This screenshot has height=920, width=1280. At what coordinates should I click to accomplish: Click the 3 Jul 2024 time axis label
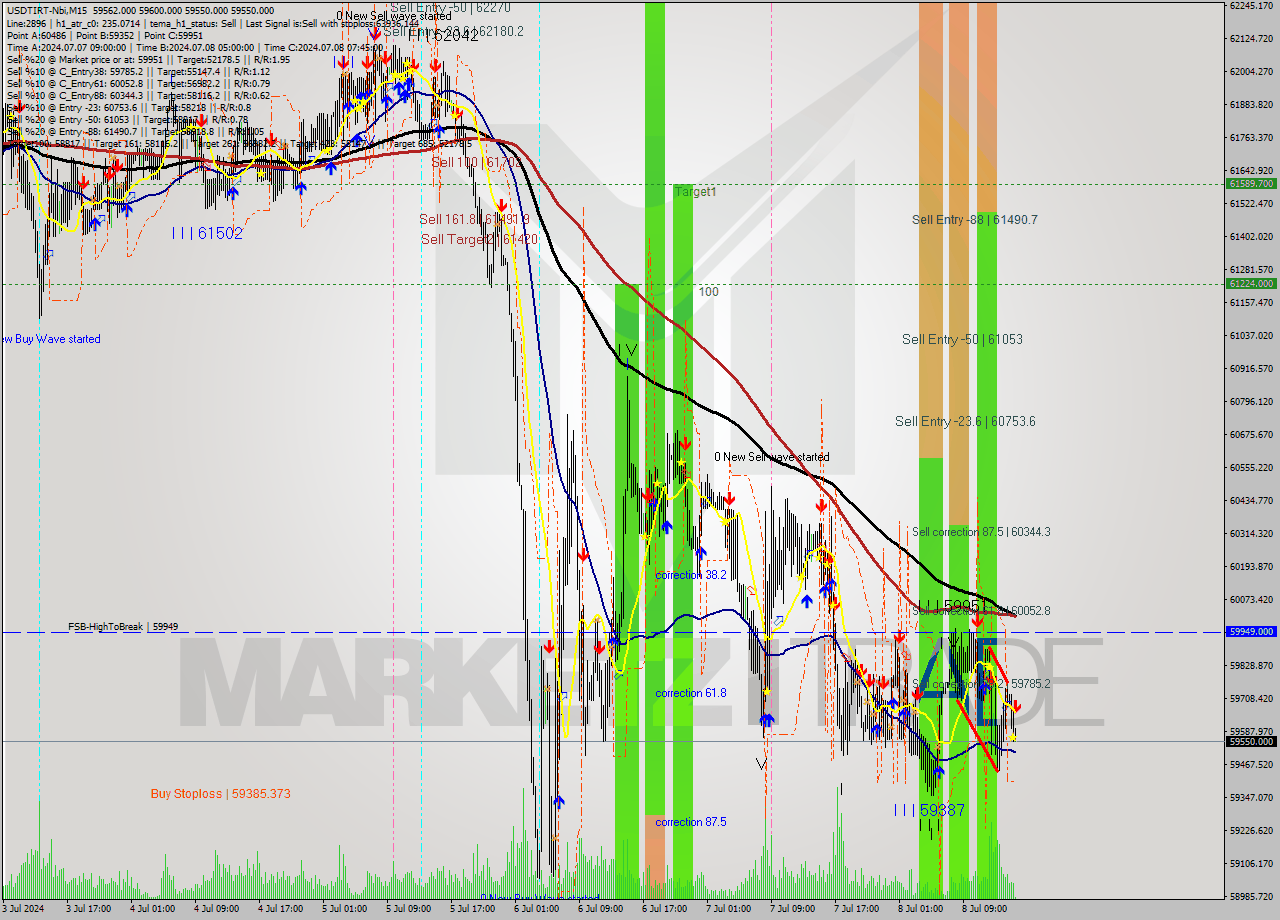pos(23,909)
